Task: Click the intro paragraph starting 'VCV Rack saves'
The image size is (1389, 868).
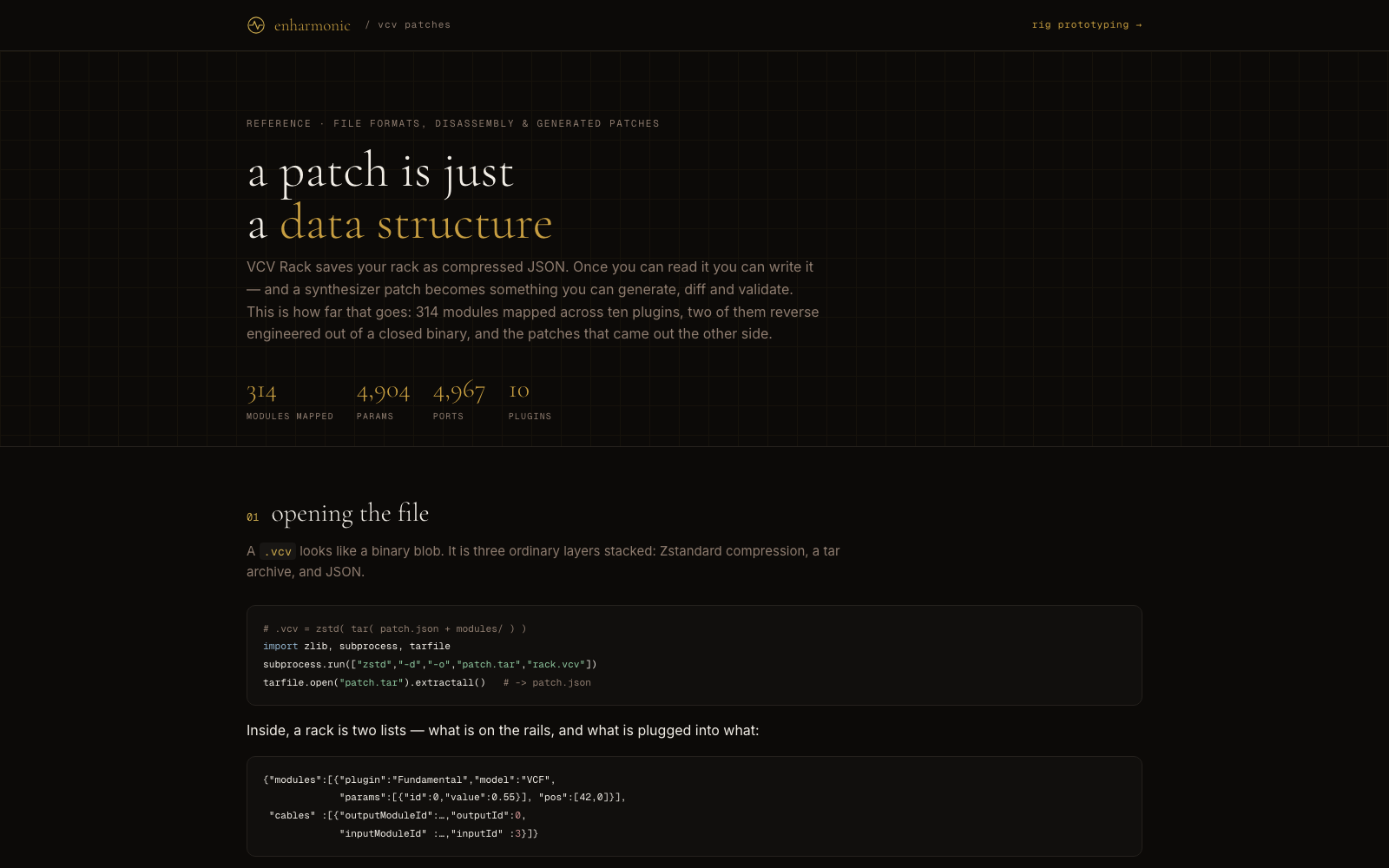Action: pos(533,300)
